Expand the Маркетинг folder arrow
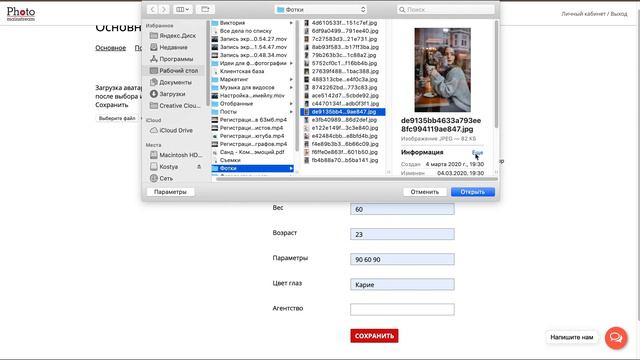640x360 pixels. (x=291, y=79)
